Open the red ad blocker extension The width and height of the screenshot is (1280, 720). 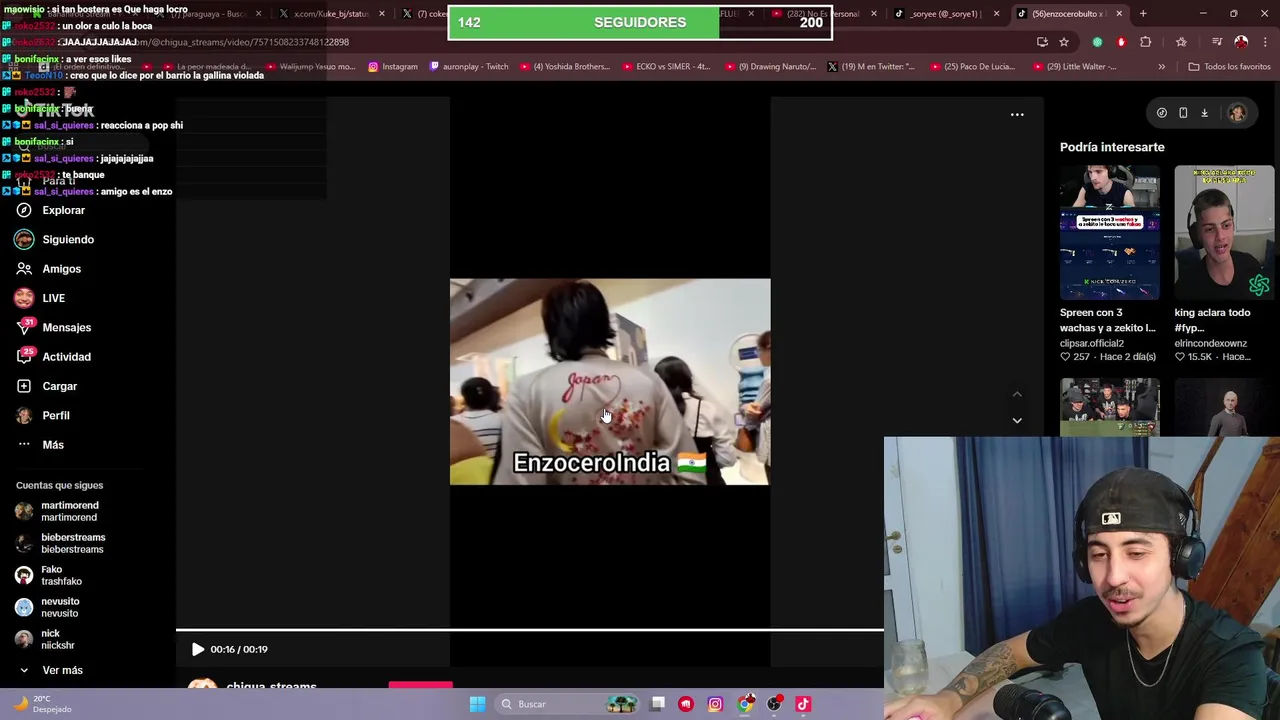coord(1121,42)
